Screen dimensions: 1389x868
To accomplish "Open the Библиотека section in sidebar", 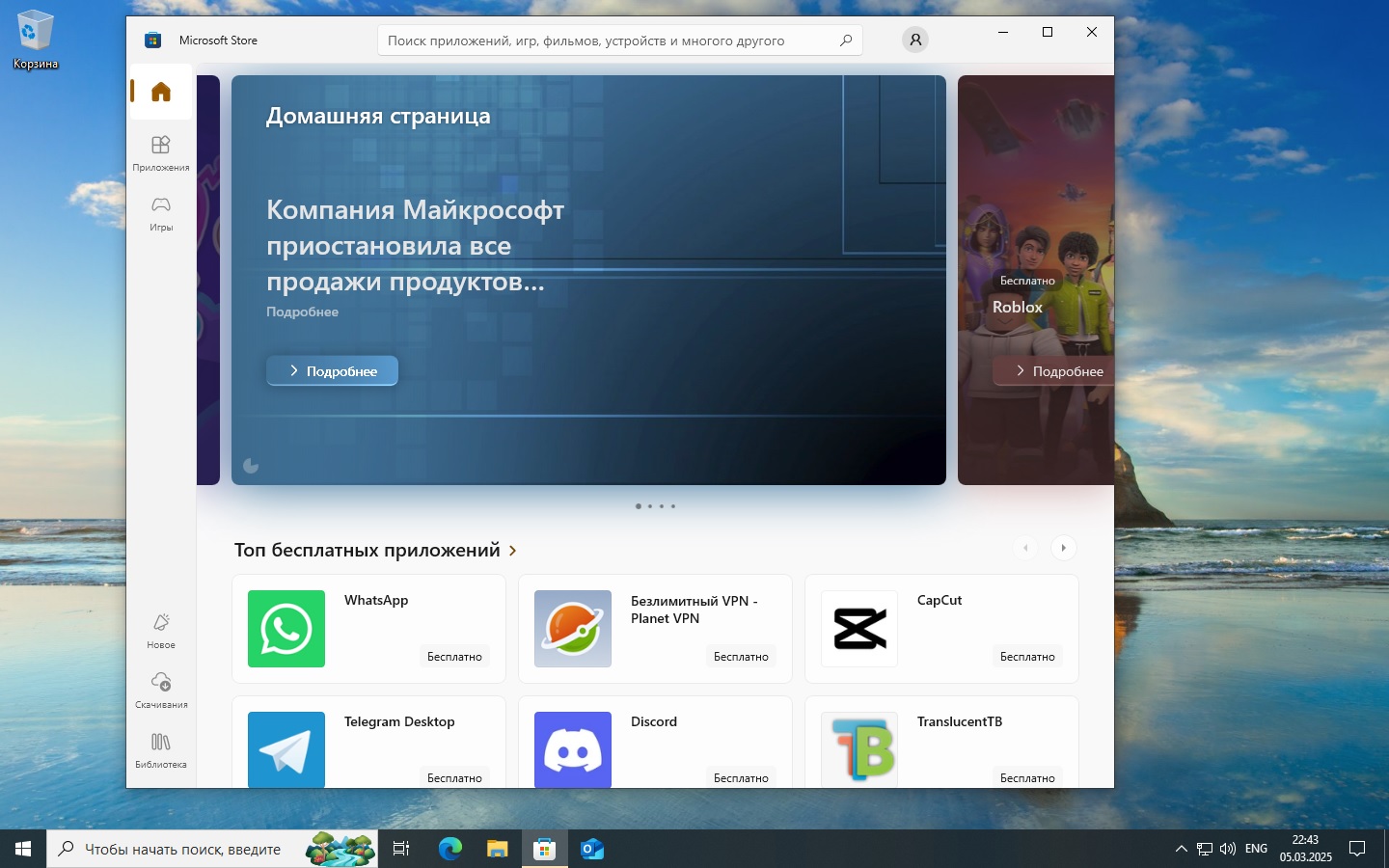I will pyautogui.click(x=161, y=750).
